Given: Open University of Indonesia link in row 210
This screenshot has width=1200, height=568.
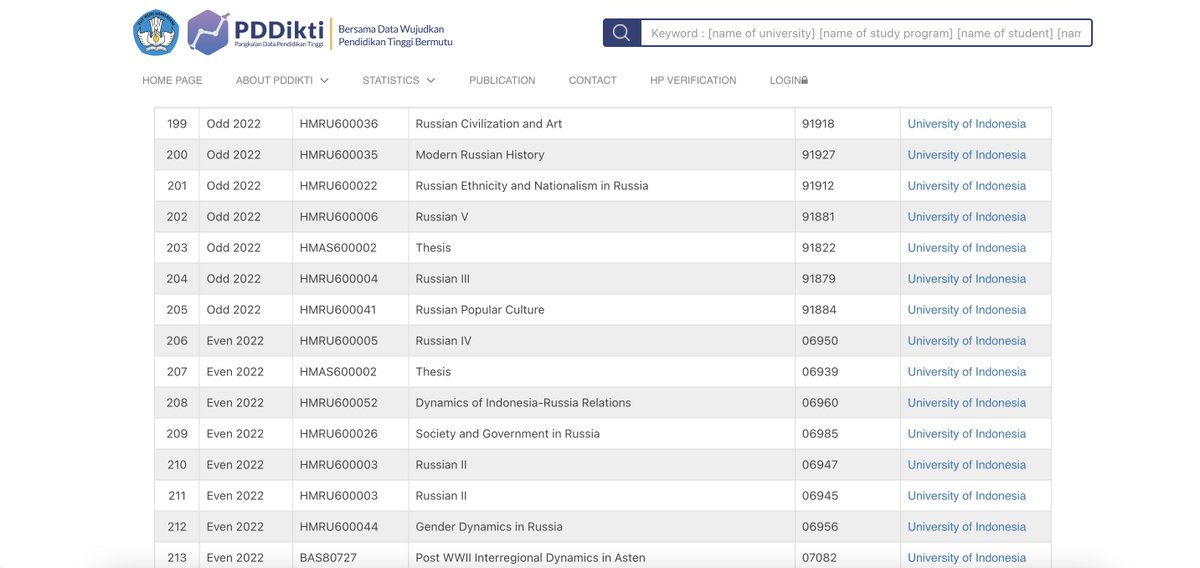Looking at the screenshot, I should 967,465.
